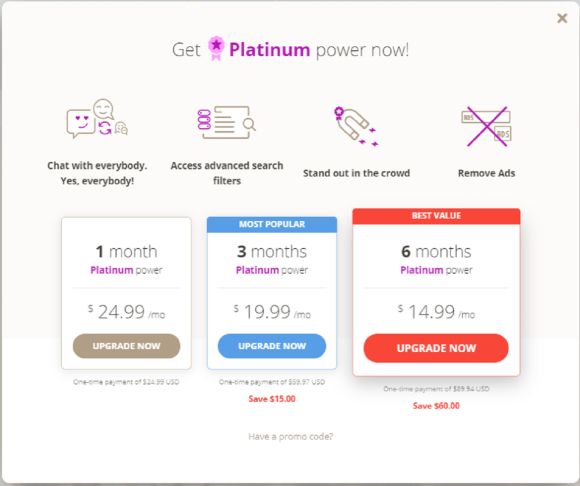
Task: Click the Platinum badge ribbon icon
Action: point(216,48)
